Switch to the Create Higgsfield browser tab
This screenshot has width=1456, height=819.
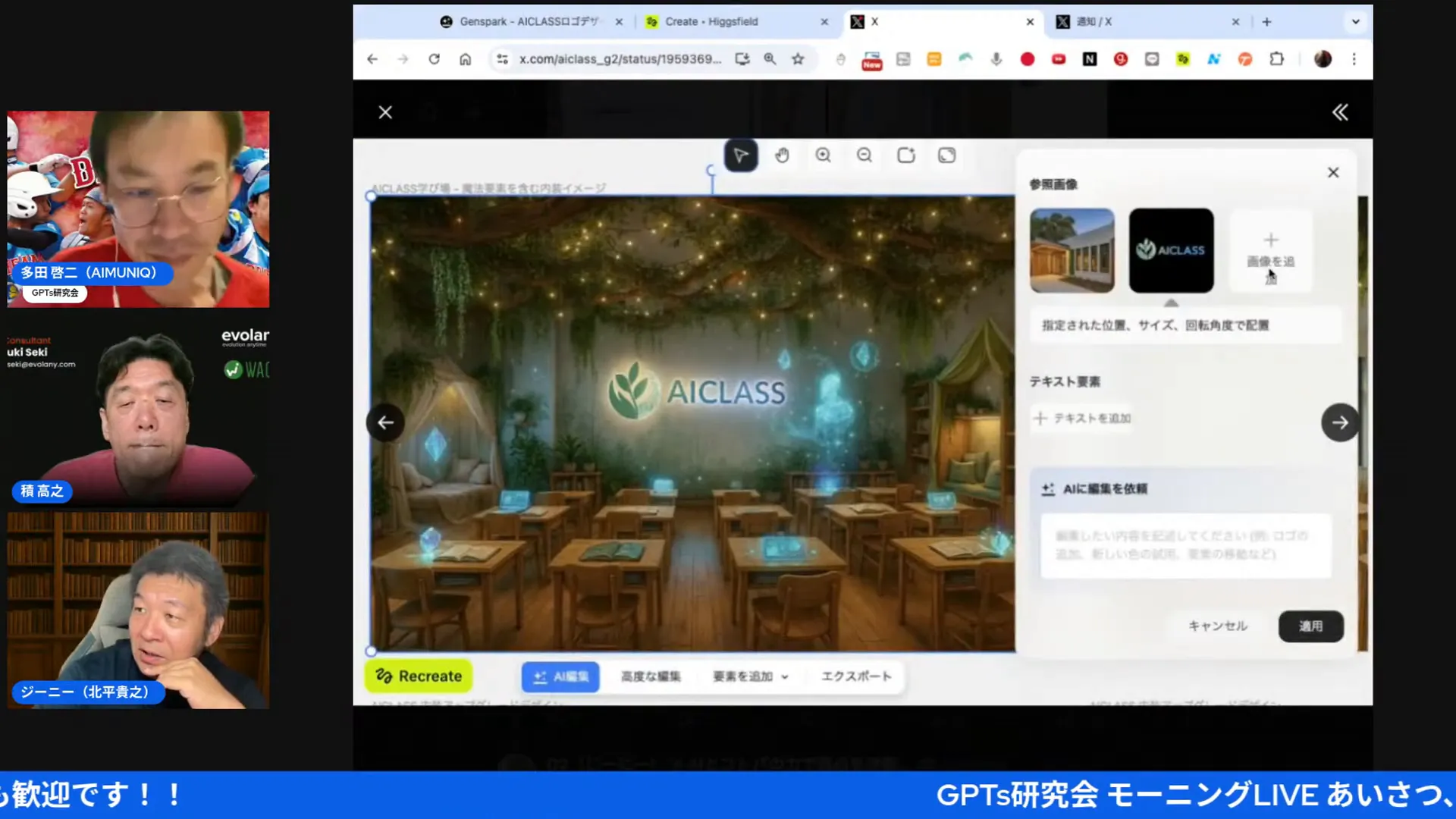(x=711, y=22)
